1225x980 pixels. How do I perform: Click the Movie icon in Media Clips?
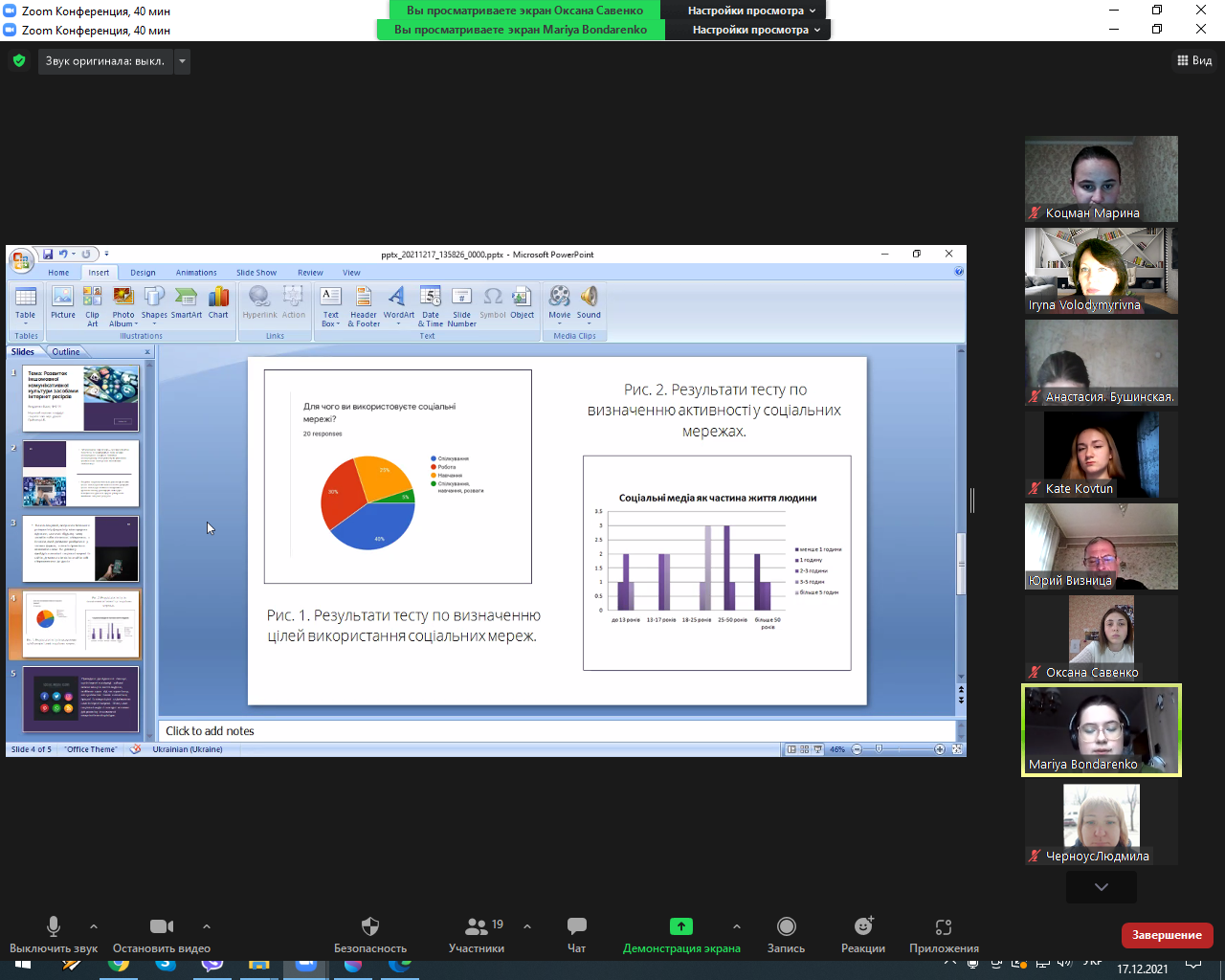(x=560, y=305)
